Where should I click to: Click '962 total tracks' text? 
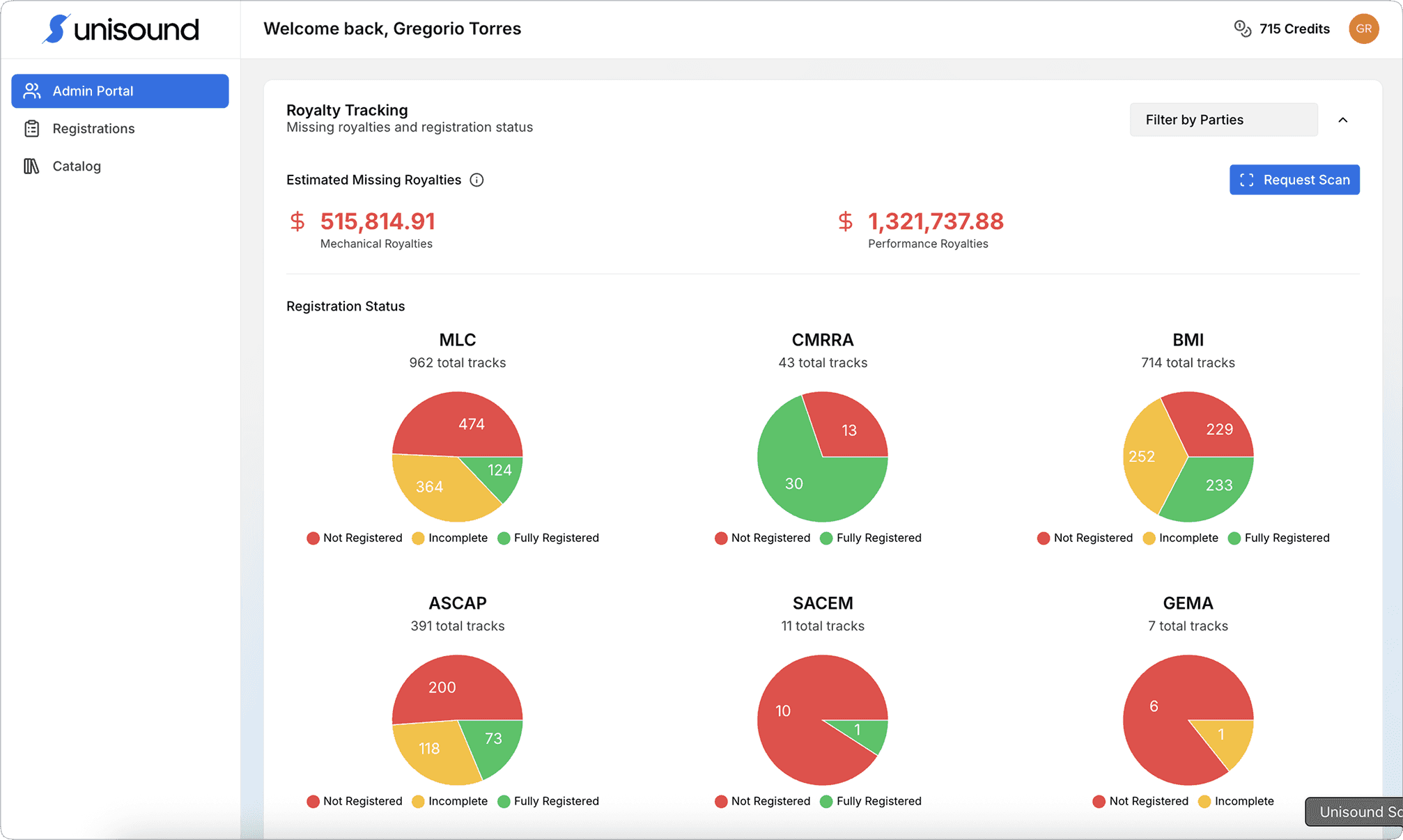pos(458,363)
